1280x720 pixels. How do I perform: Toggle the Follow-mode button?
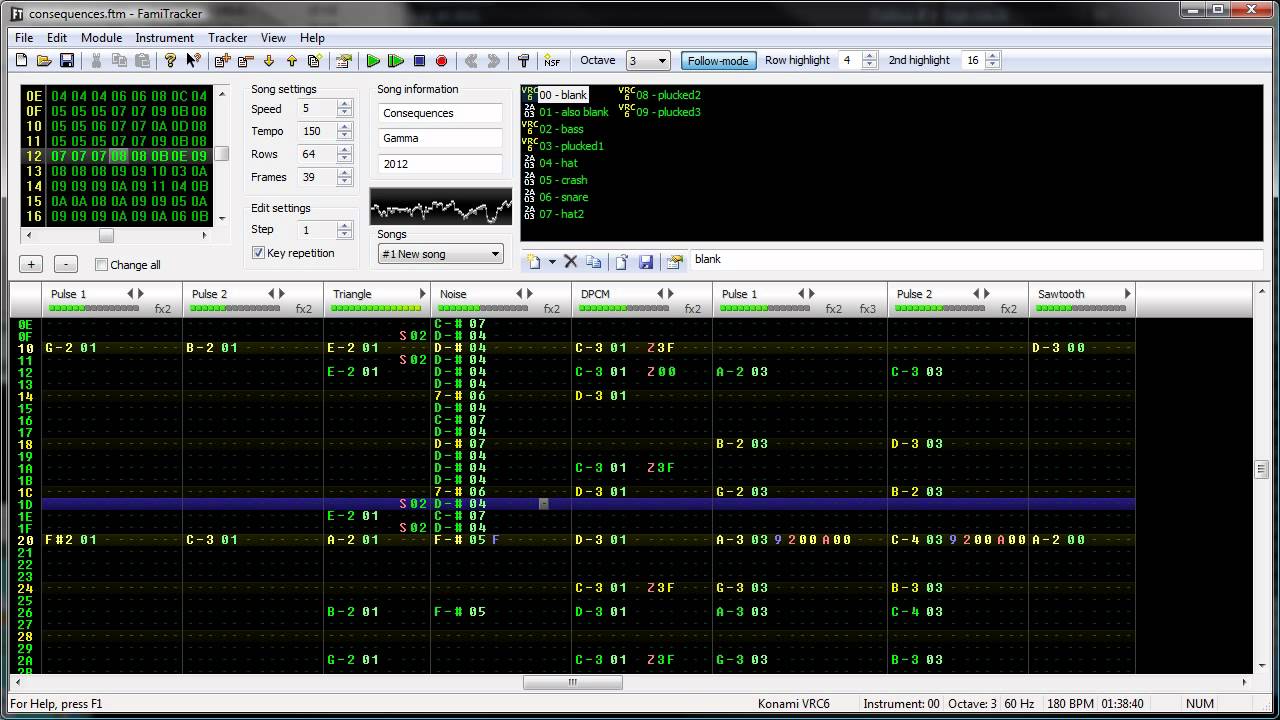pyautogui.click(x=718, y=61)
